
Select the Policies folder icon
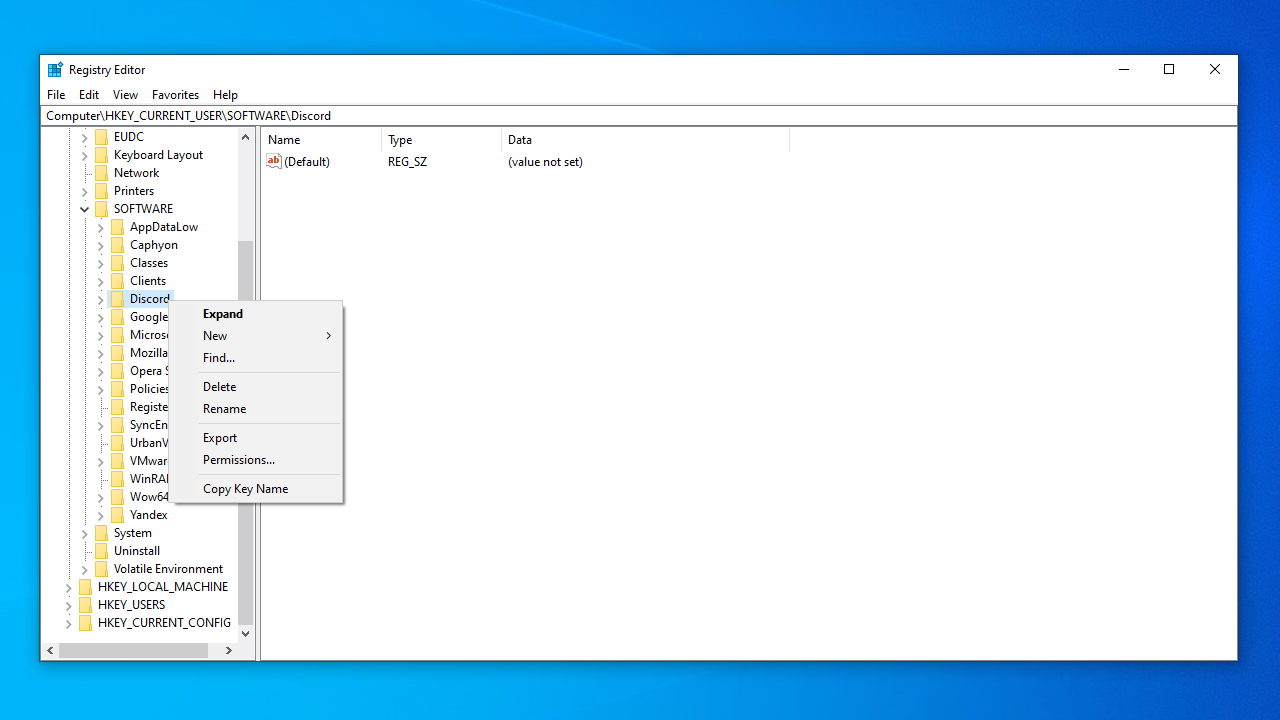[x=117, y=389]
